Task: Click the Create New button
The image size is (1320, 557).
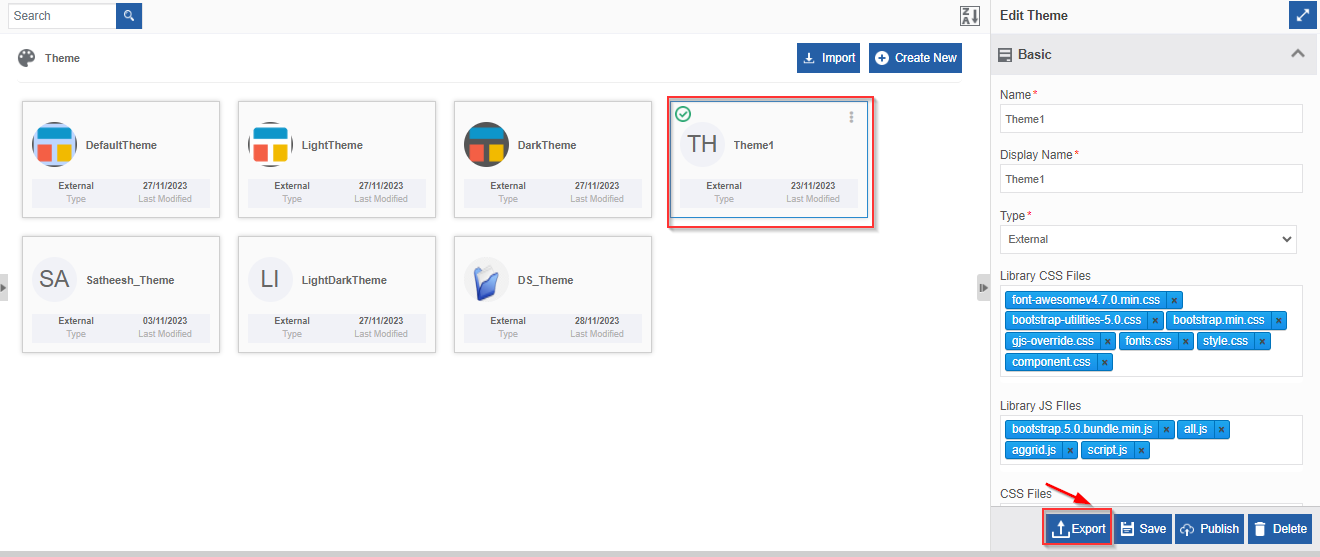Action: point(915,58)
